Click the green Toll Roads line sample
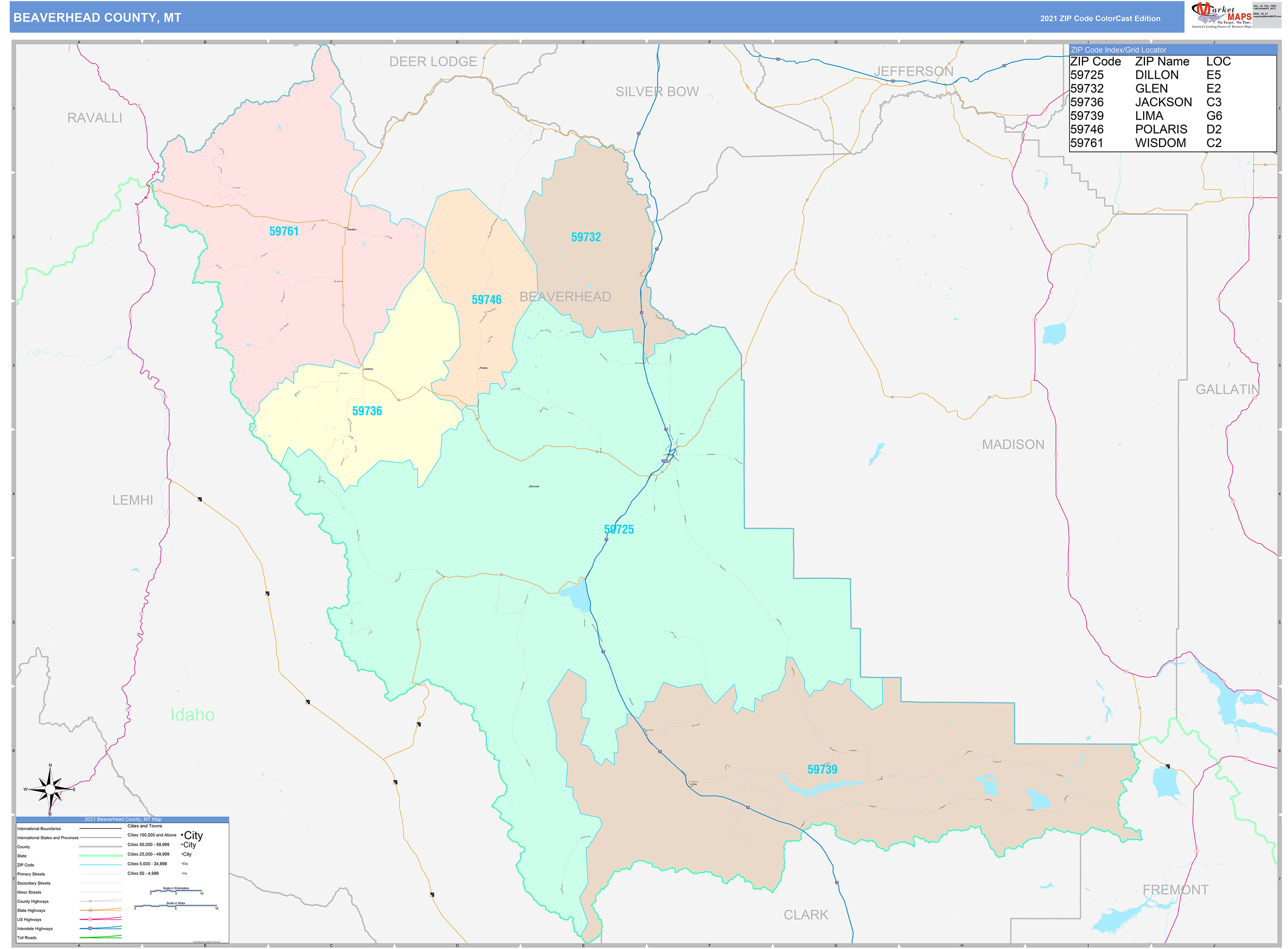The width and height of the screenshot is (1288, 949). tap(100, 938)
